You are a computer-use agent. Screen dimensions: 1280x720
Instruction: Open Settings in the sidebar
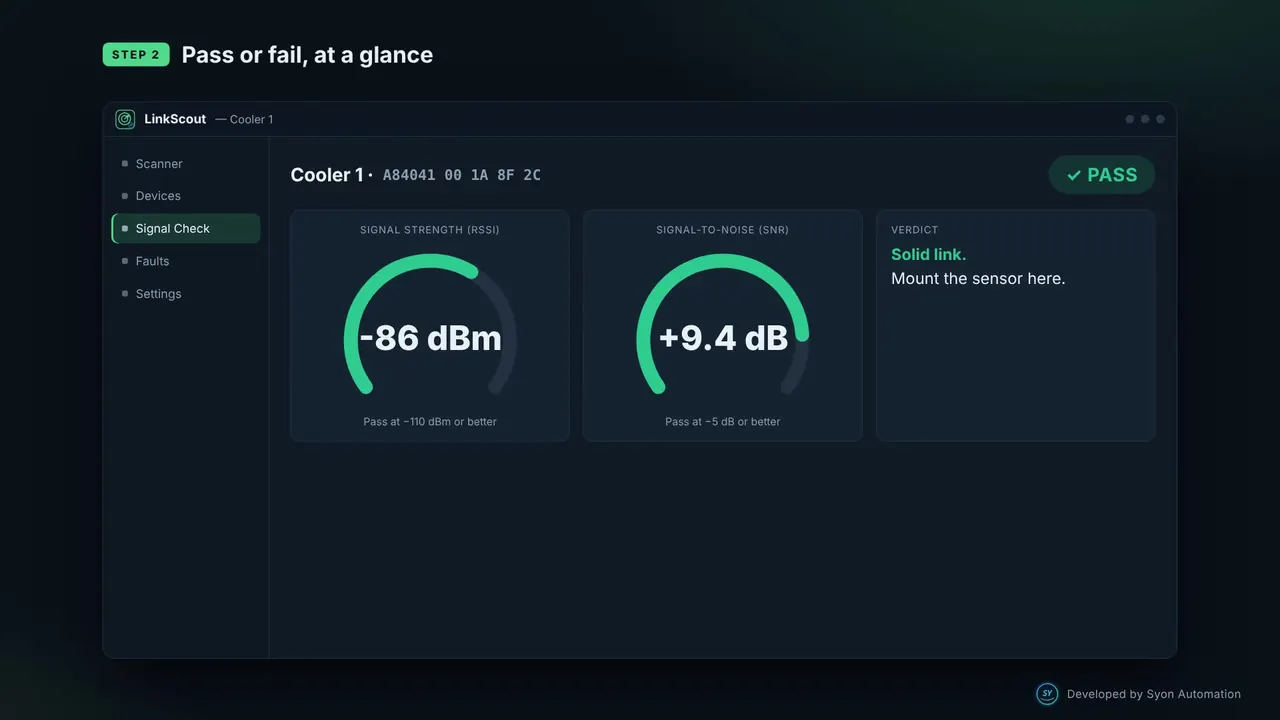pyautogui.click(x=186, y=294)
